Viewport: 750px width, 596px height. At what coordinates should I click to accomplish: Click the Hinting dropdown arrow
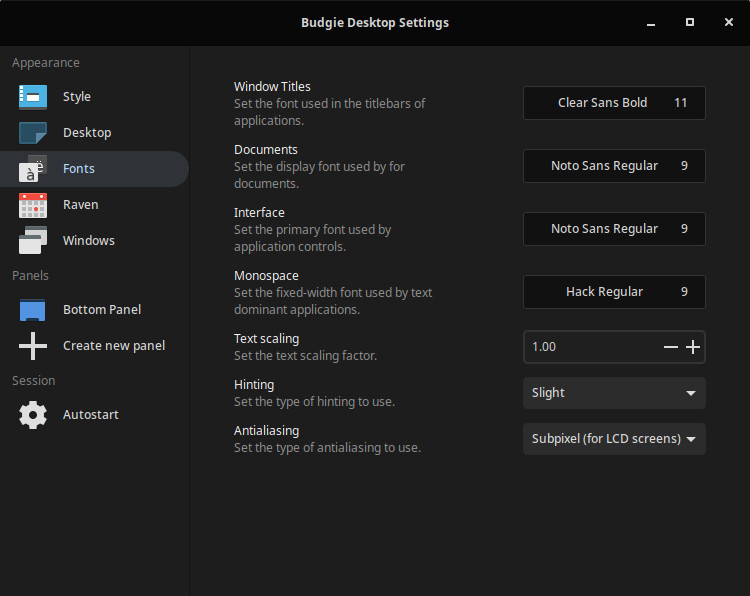(690, 393)
